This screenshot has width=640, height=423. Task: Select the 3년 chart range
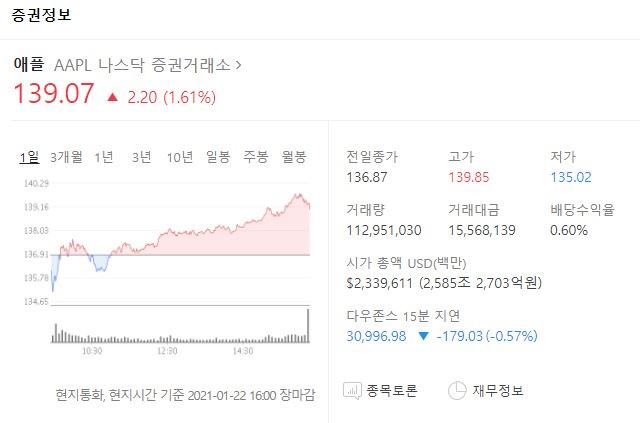tap(142, 157)
